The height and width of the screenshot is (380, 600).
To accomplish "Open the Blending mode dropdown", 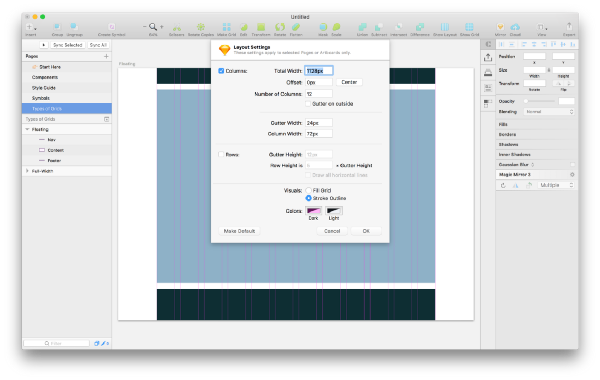I will 549,112.
